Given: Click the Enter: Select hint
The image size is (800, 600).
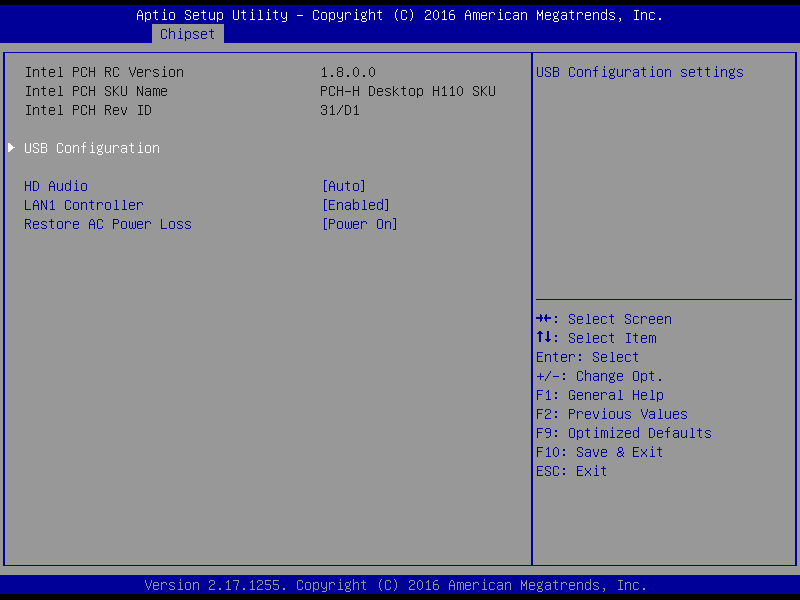Looking at the screenshot, I should click(x=588, y=357).
